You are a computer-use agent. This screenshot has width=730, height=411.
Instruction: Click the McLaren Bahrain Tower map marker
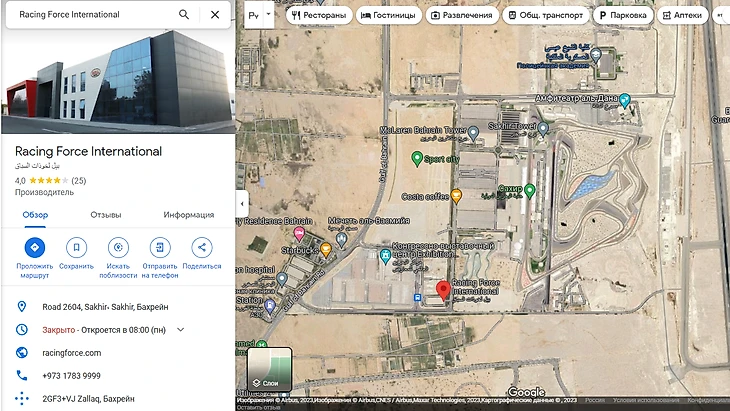[x=473, y=133]
